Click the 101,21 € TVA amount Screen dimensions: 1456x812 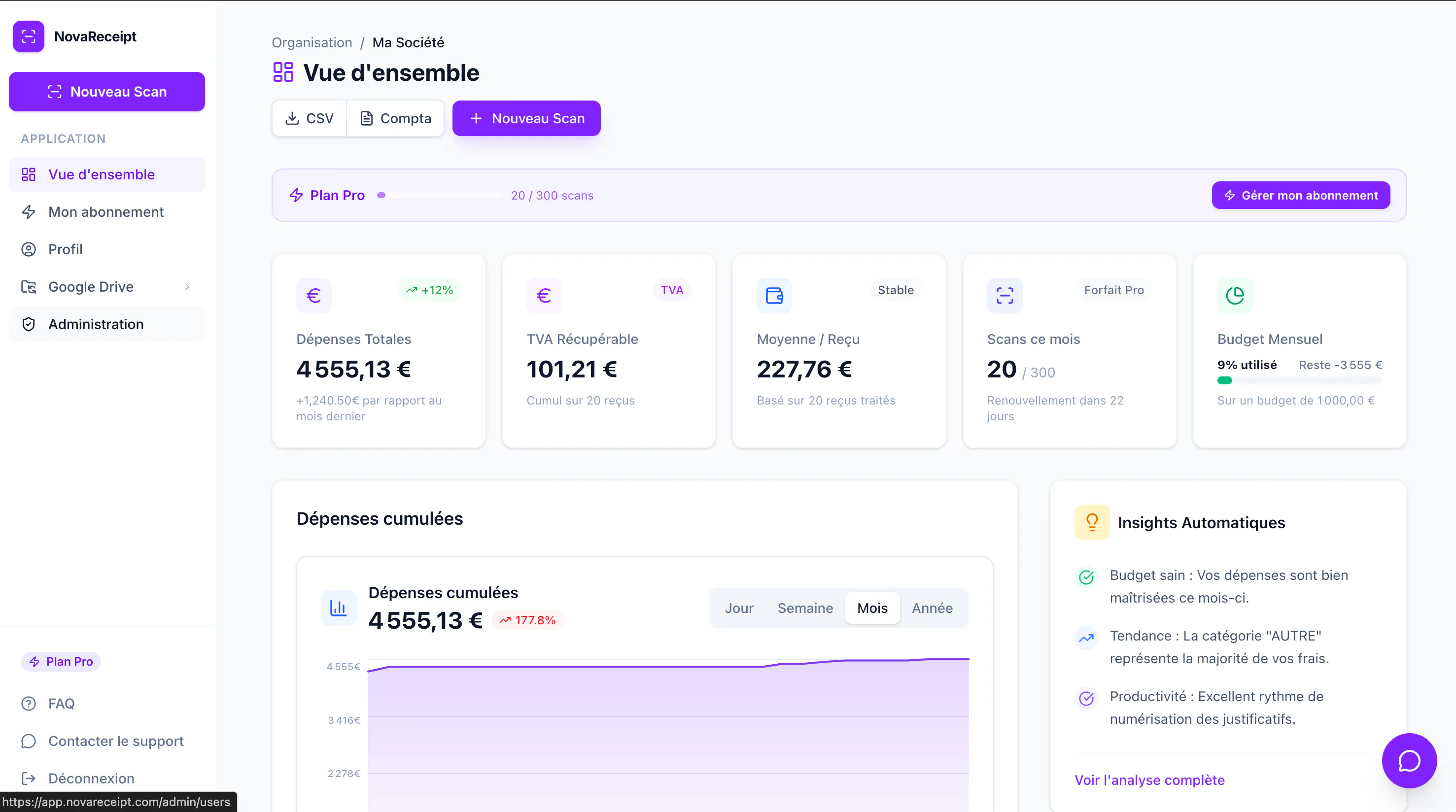point(572,370)
